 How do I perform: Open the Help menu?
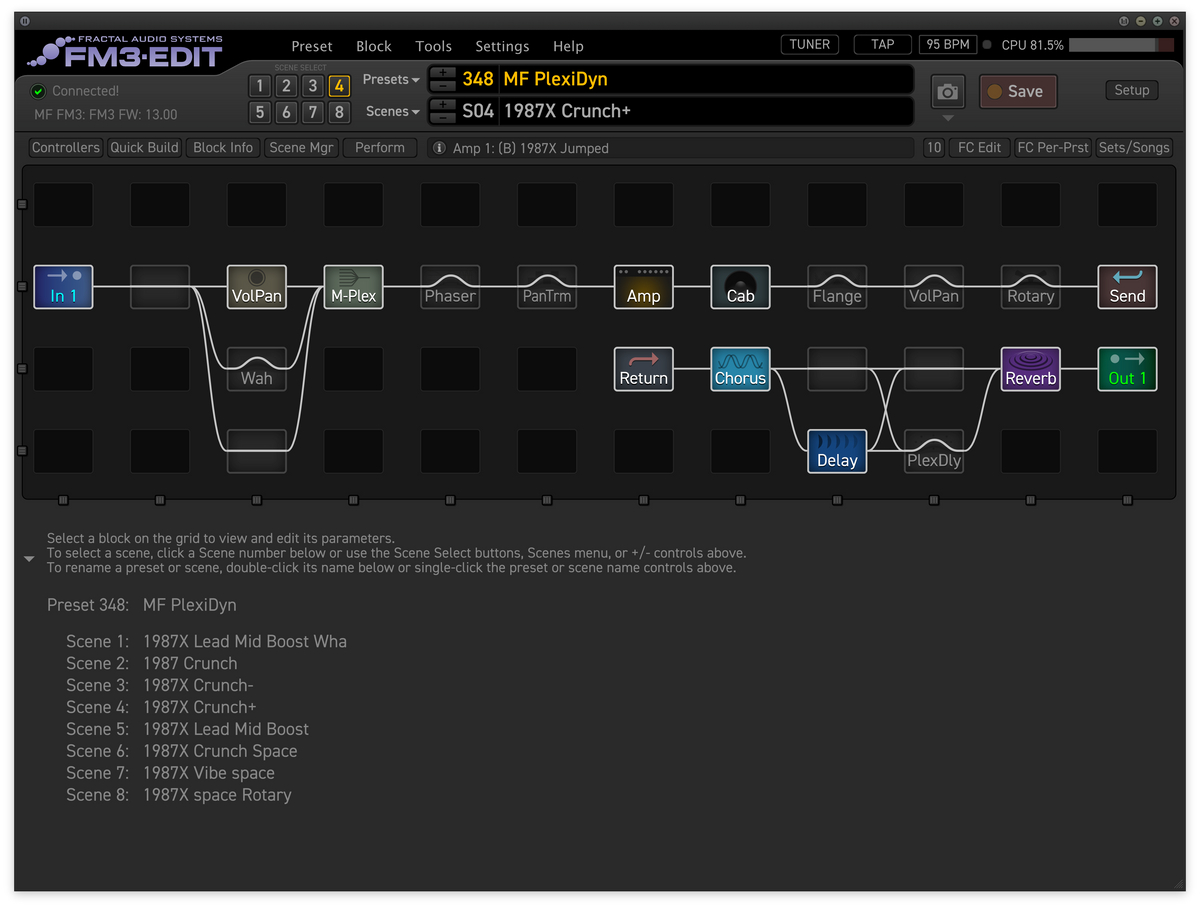[x=568, y=46]
